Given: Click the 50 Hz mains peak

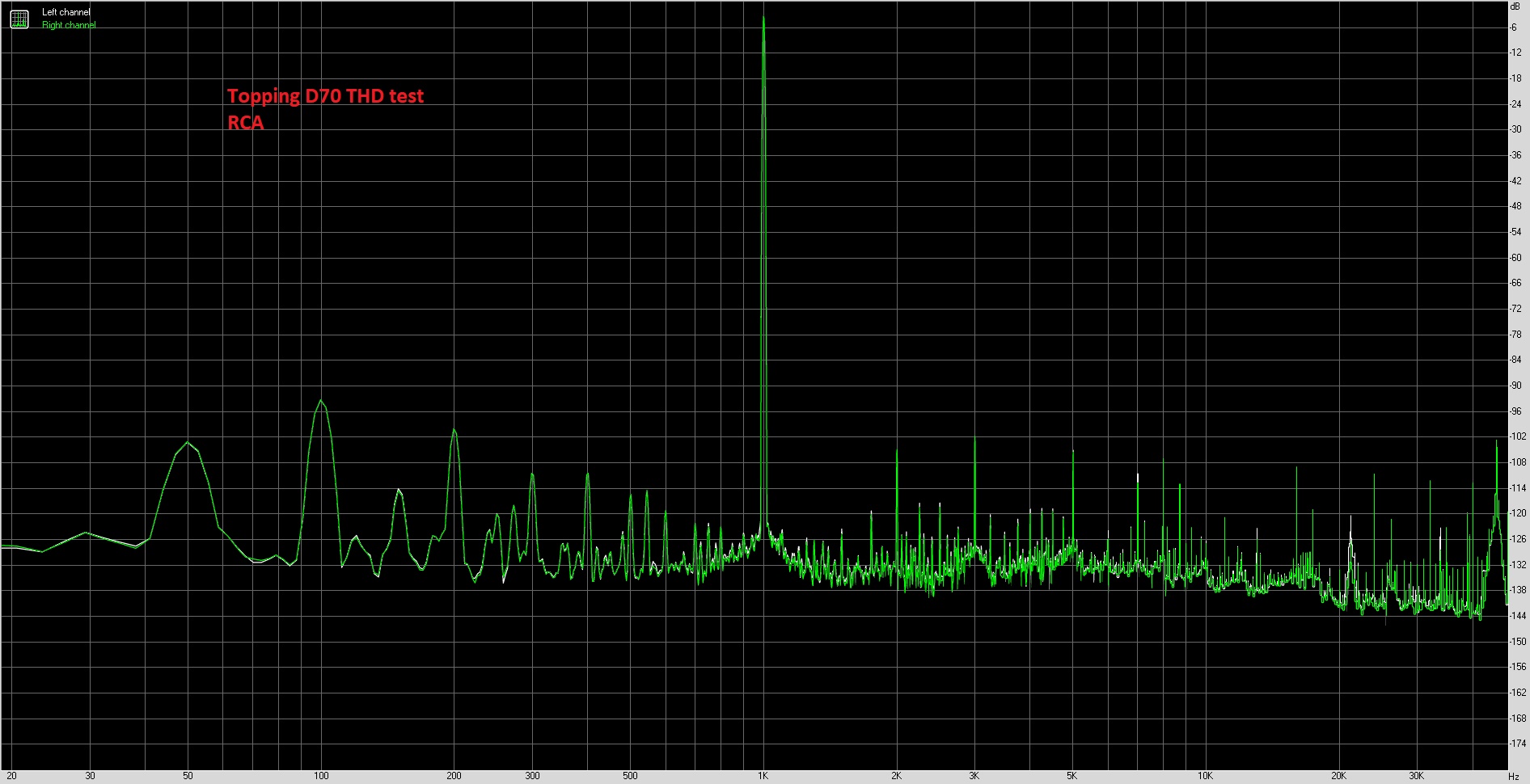Looking at the screenshot, I should [188, 443].
